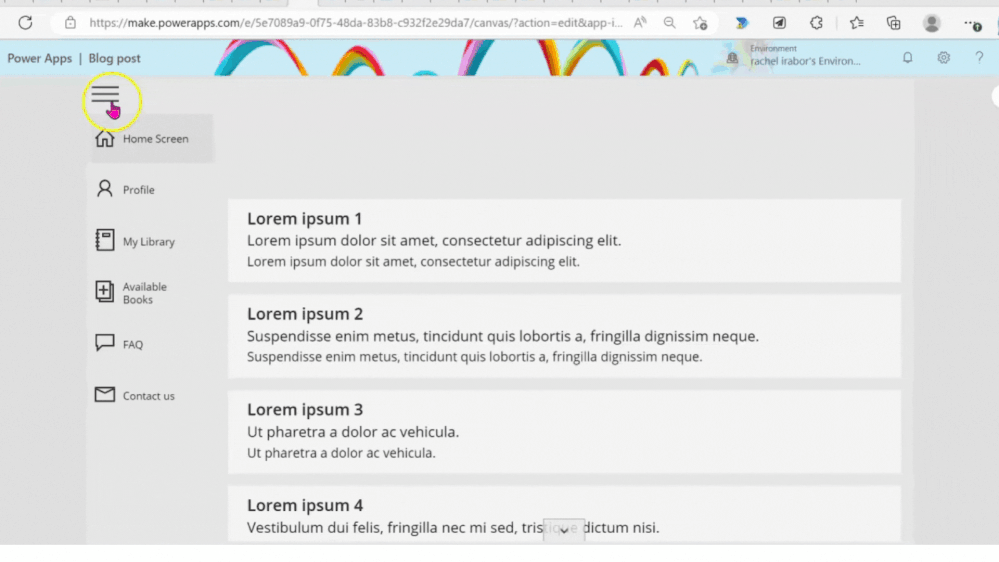Select the My Library menu item
999x562 pixels.
(x=152, y=241)
